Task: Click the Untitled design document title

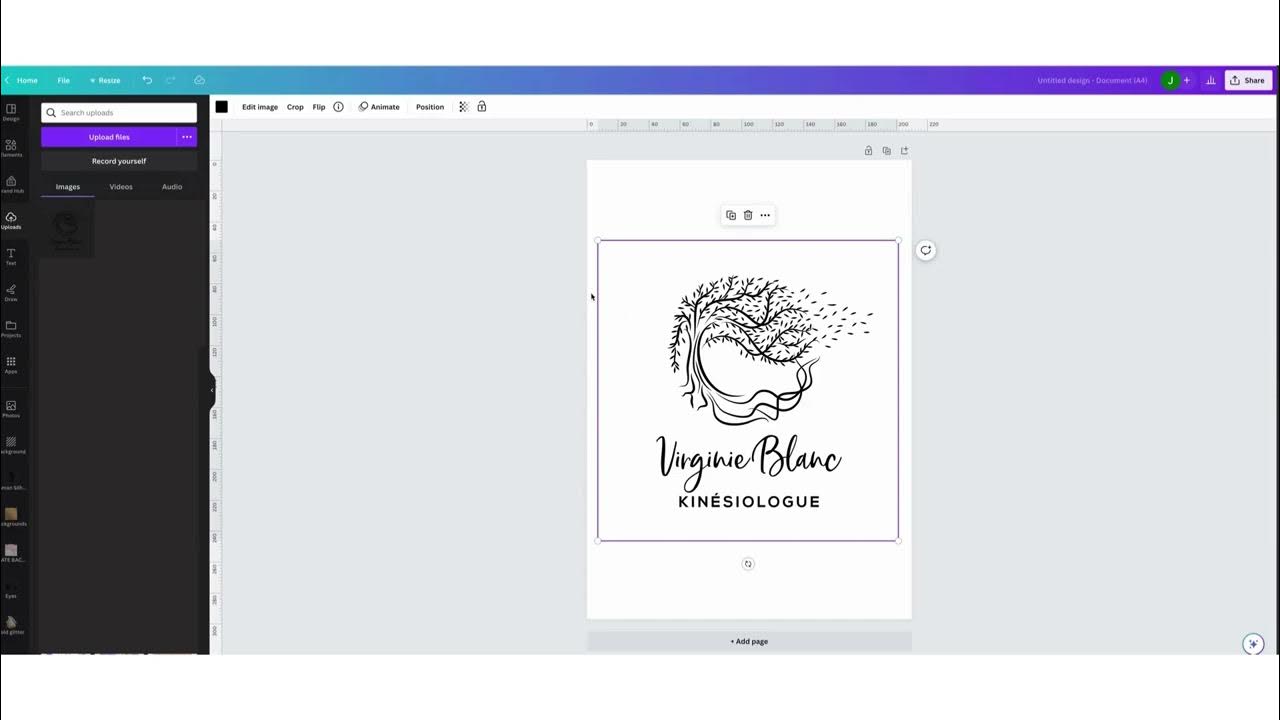Action: click(x=1092, y=80)
